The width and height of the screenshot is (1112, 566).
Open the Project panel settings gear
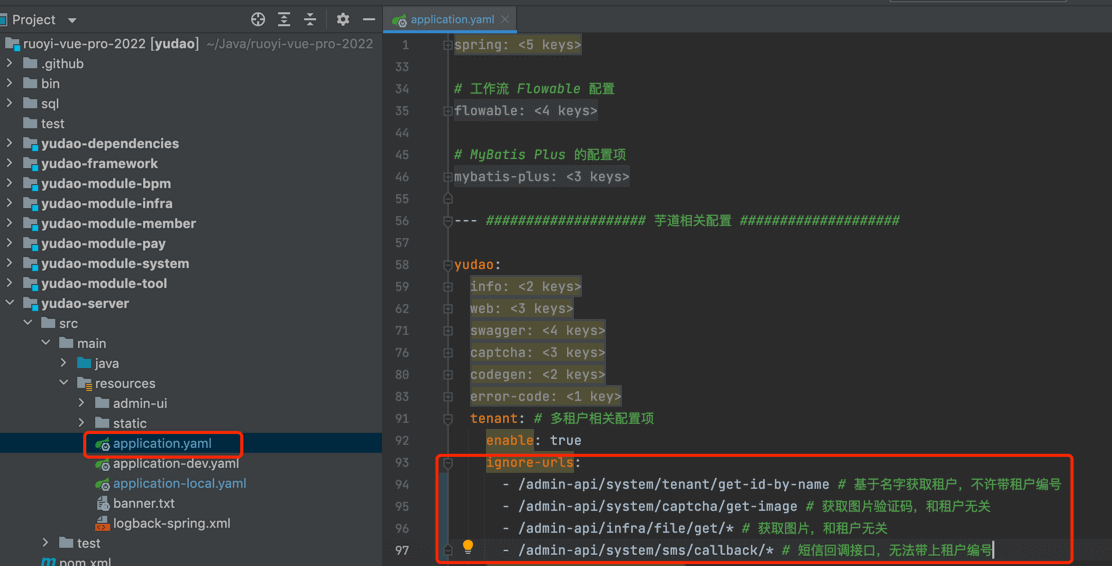click(343, 19)
